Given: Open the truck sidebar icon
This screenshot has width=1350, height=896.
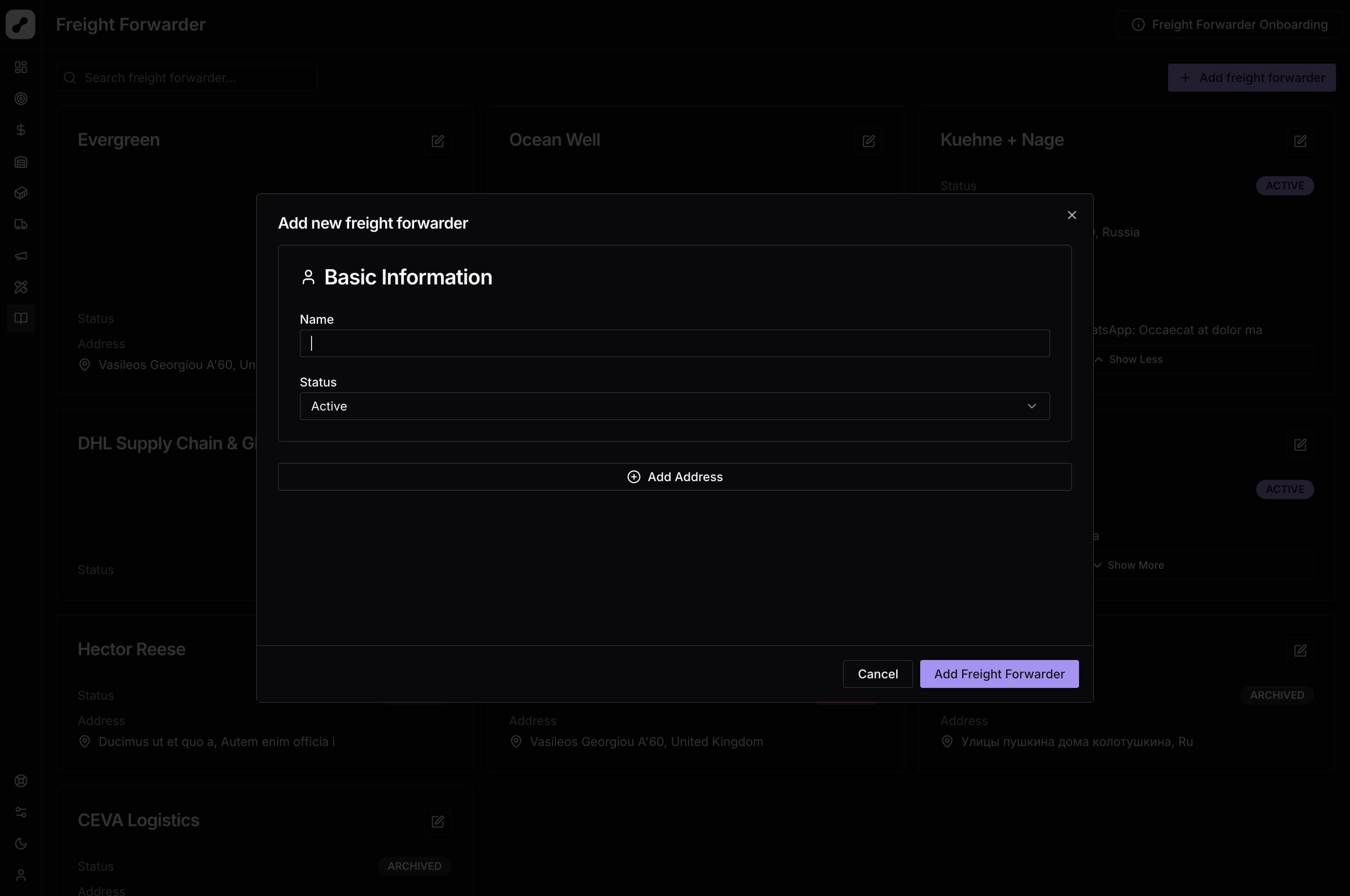Looking at the screenshot, I should tap(21, 225).
